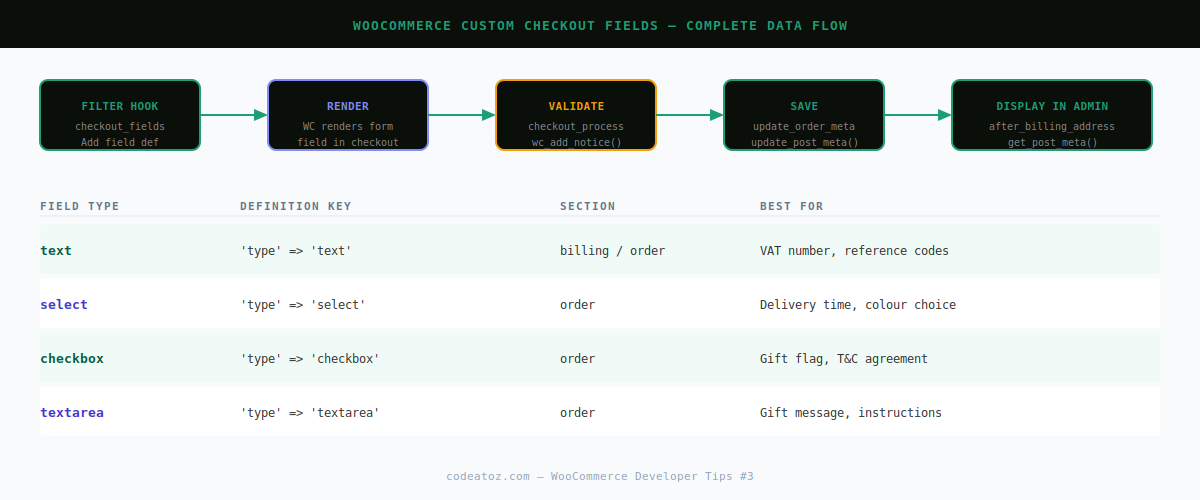The image size is (1200, 500).
Task: Click the 'order' section cell in checkbox row
Action: click(x=577, y=358)
